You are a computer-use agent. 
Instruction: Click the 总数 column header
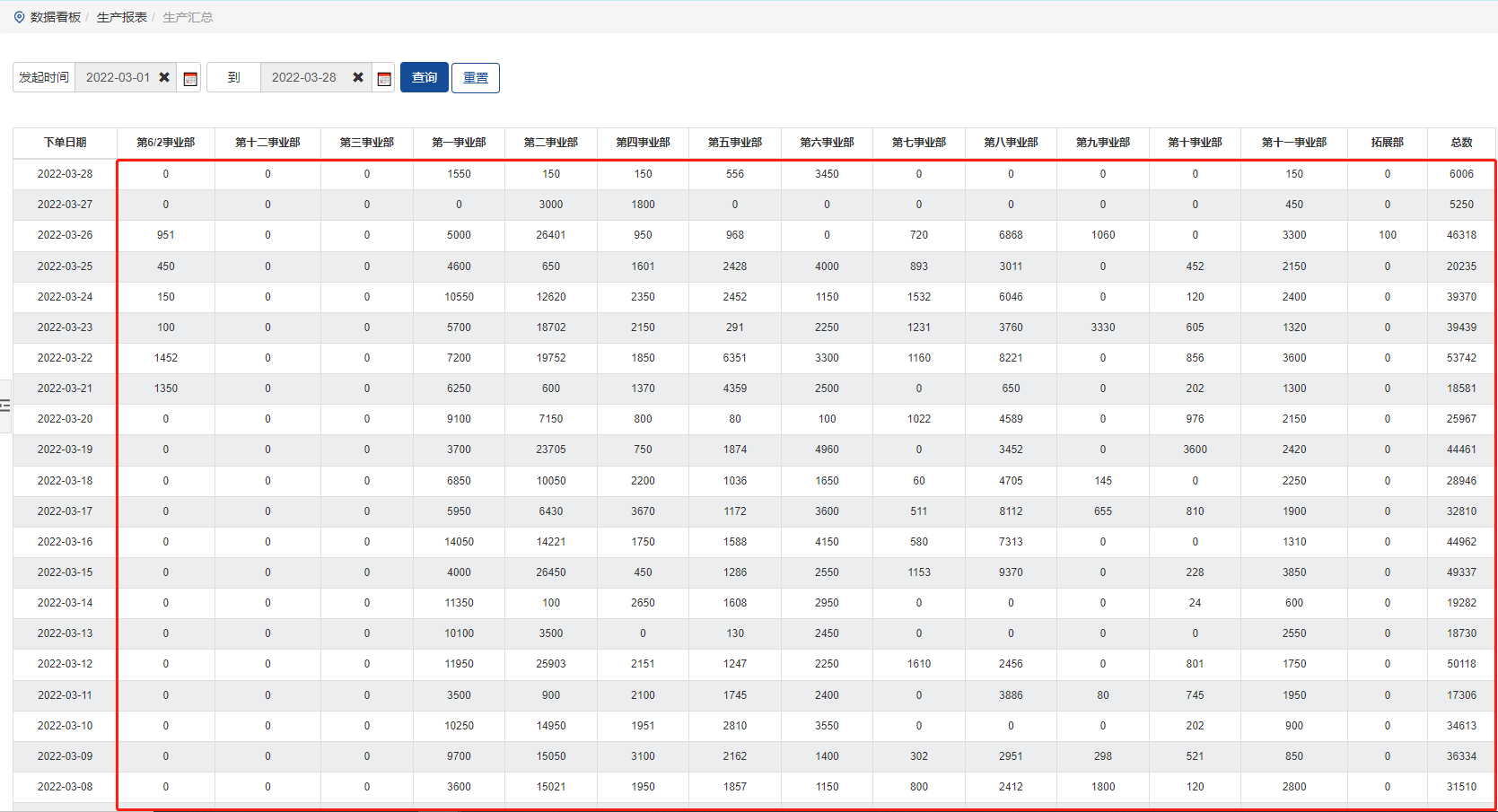click(x=1461, y=143)
